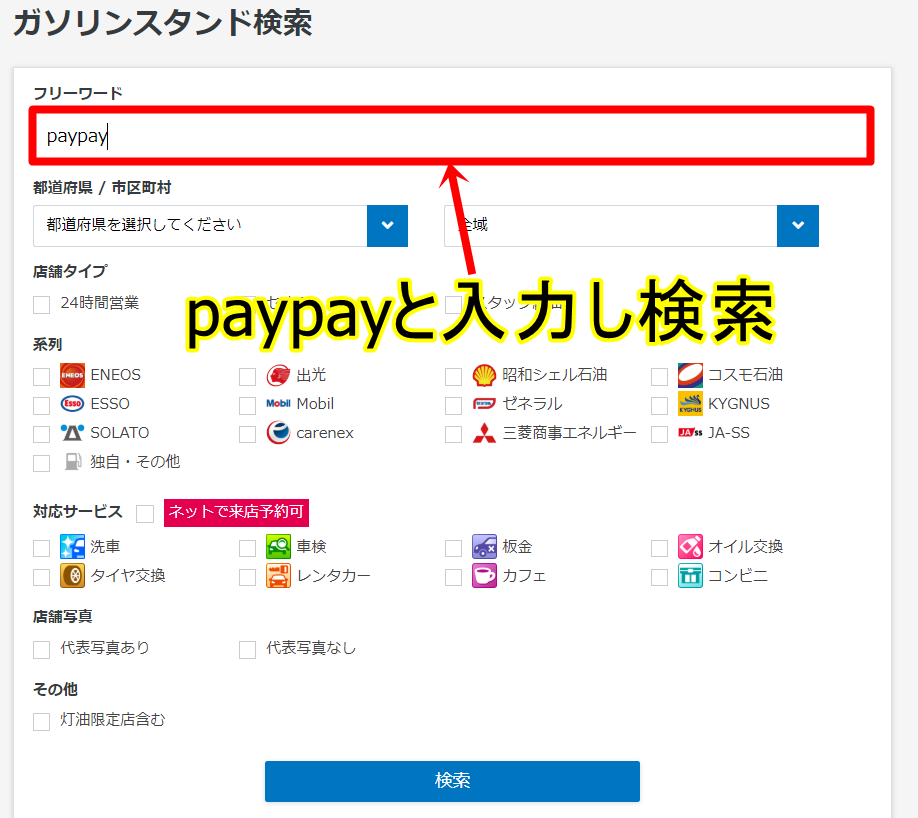Check the ゼネラル brand checkbox
Screen dimensions: 918x818
(454, 405)
